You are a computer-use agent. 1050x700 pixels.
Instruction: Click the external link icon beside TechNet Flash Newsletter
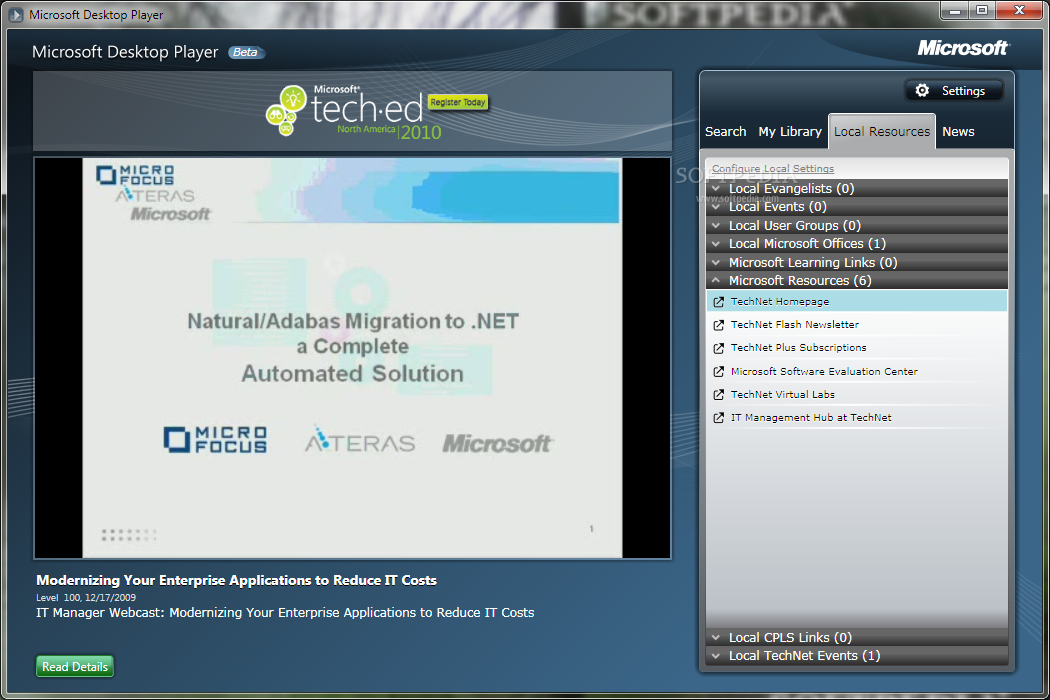click(719, 325)
